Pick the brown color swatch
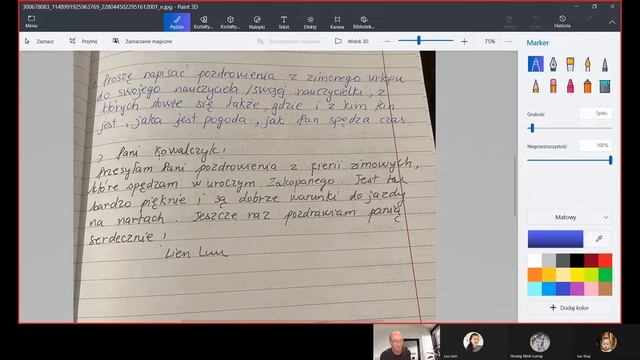Screen dimensions: 640x360 (605, 289)
